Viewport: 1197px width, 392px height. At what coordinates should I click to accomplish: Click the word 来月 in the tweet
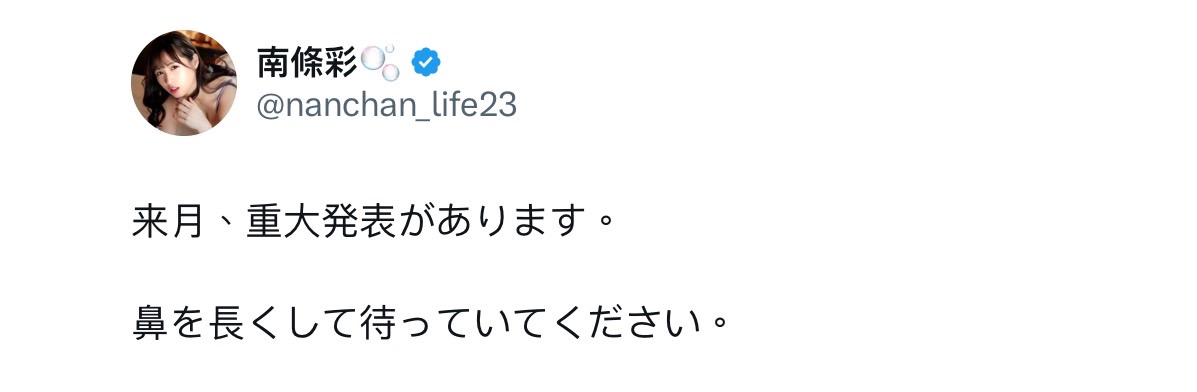click(169, 222)
